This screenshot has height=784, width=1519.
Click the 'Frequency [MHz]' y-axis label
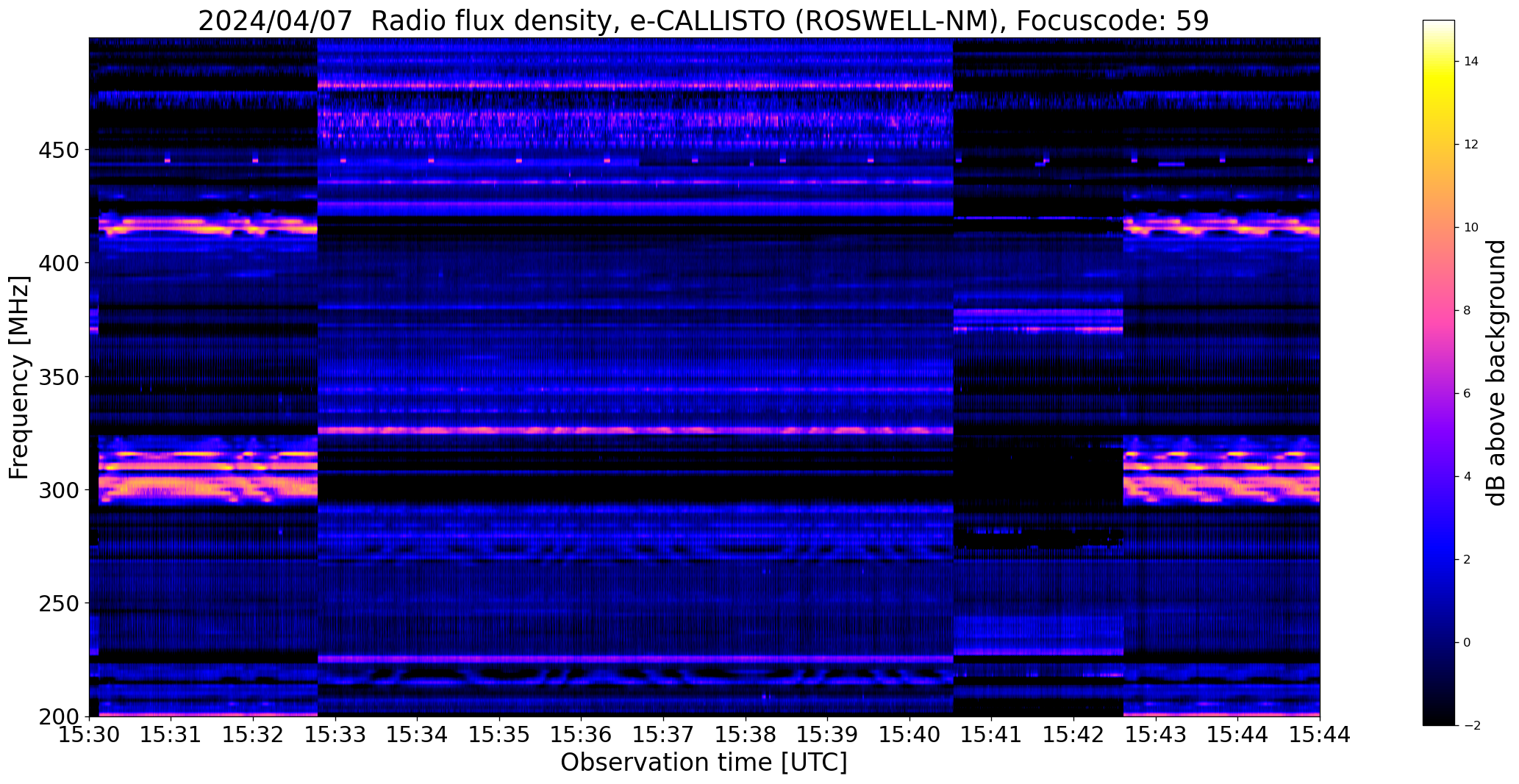click(19, 377)
